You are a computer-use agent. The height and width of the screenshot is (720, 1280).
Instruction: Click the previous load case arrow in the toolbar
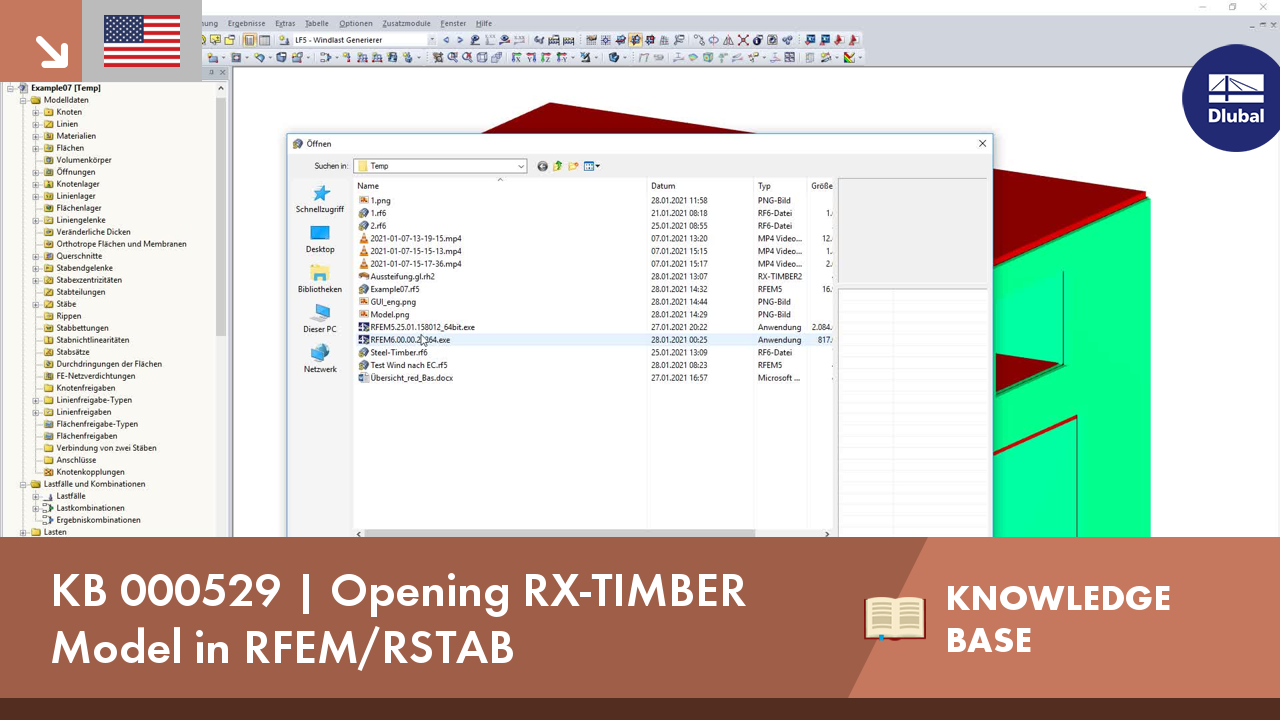coord(447,40)
